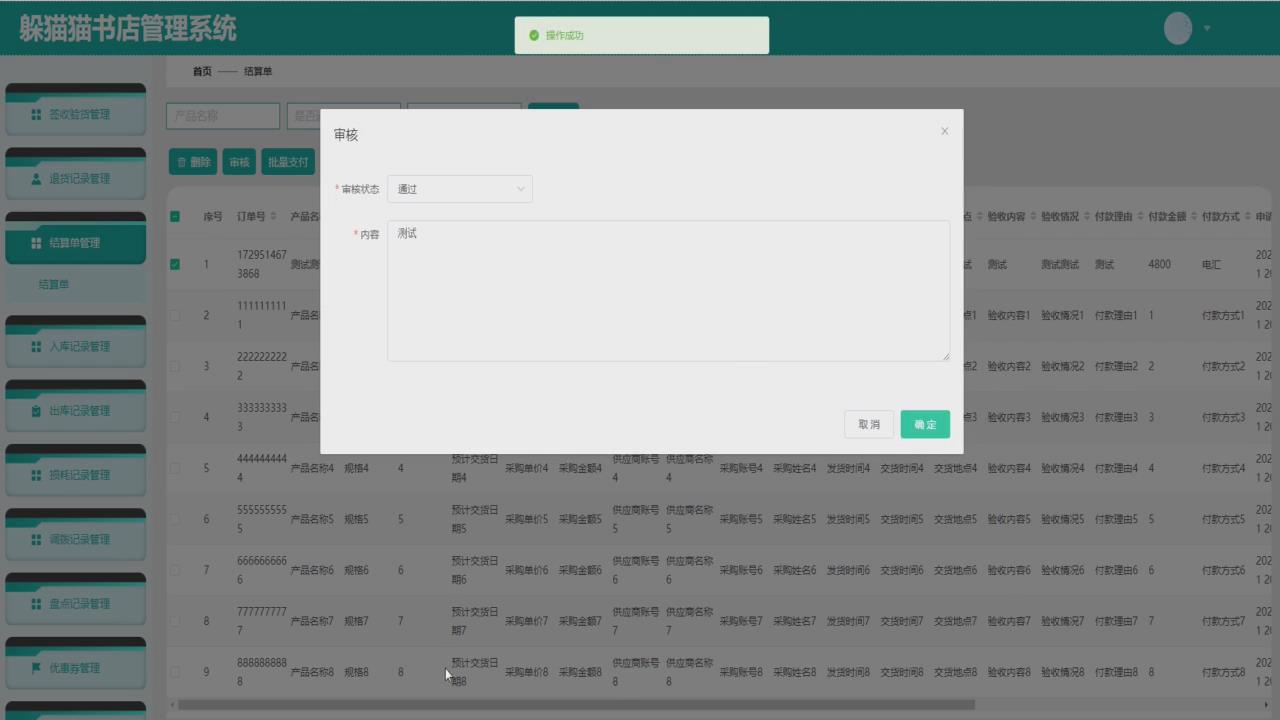
Task: Click the clipboard icon beside 出库记录管理
Action: pos(36,411)
